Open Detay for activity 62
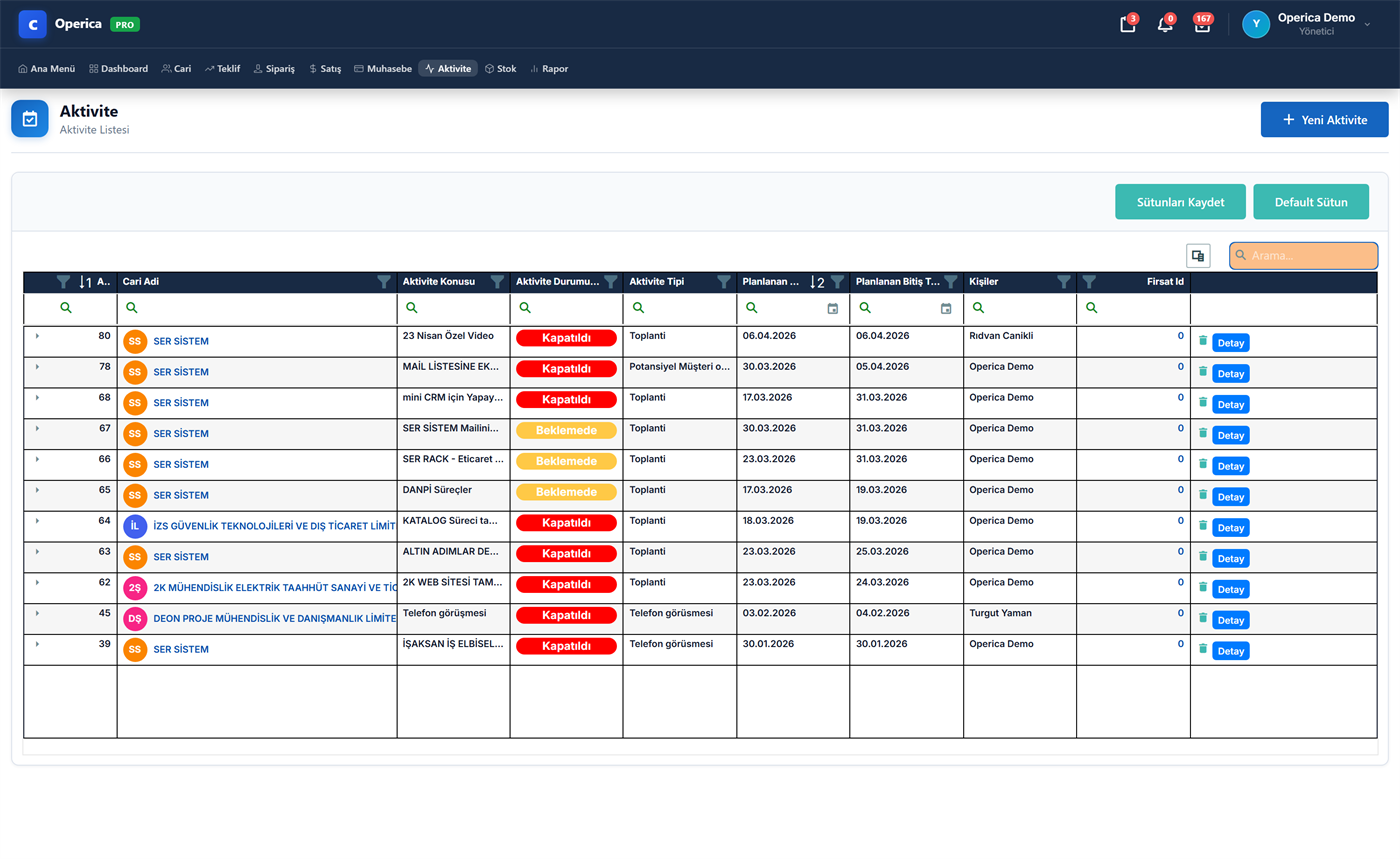 (x=1231, y=589)
